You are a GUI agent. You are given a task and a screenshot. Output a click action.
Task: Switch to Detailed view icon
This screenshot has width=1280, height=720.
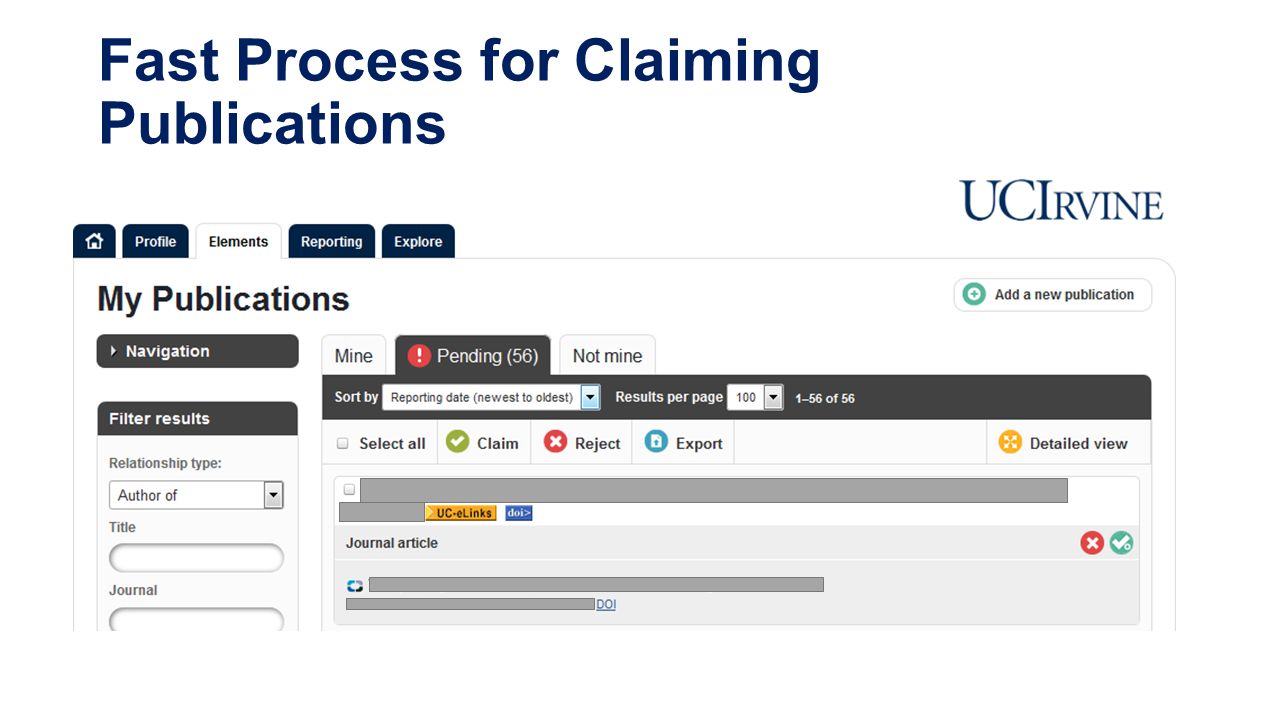click(1010, 443)
